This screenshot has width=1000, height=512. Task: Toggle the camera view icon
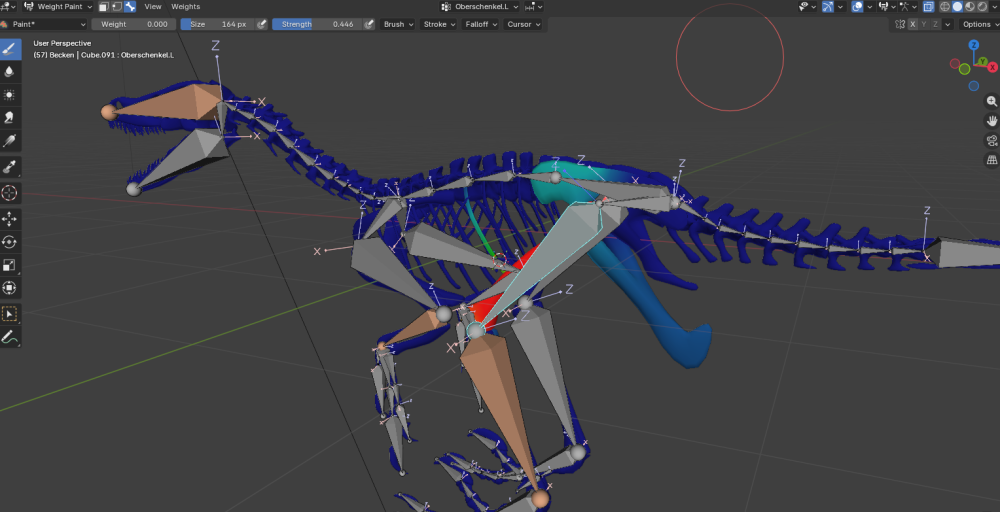click(x=992, y=141)
